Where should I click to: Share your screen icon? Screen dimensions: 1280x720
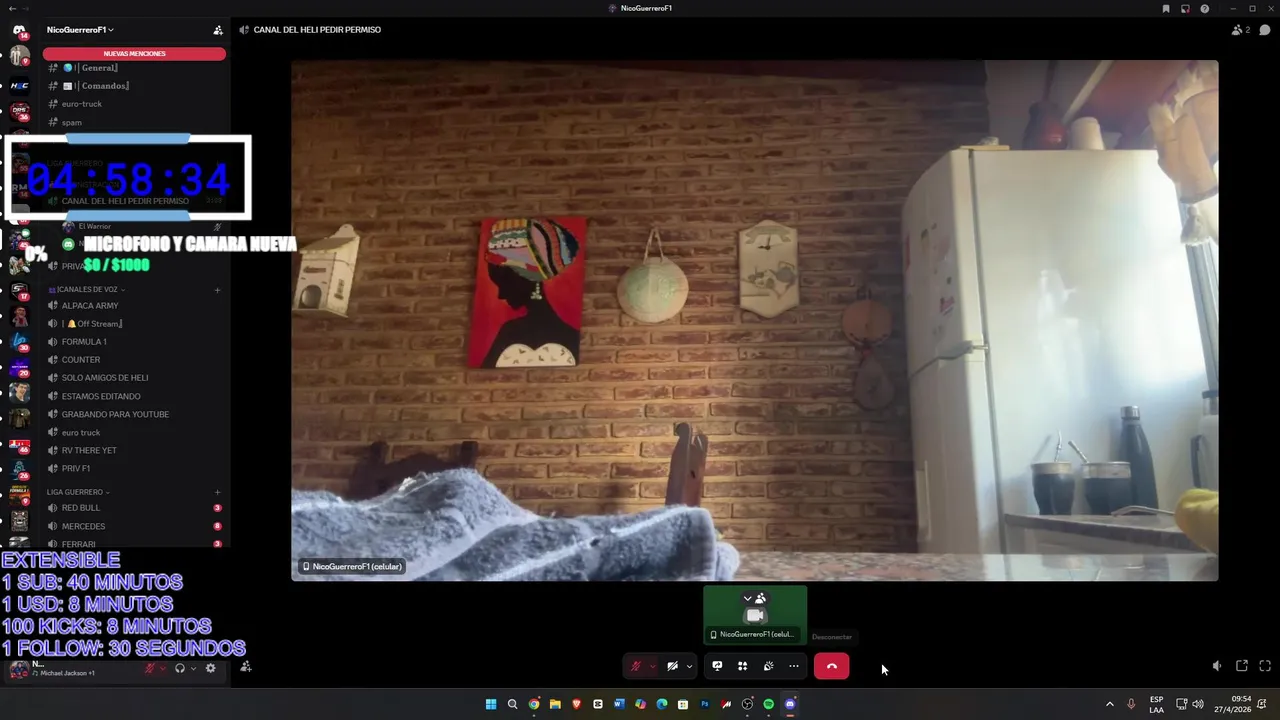coord(717,666)
